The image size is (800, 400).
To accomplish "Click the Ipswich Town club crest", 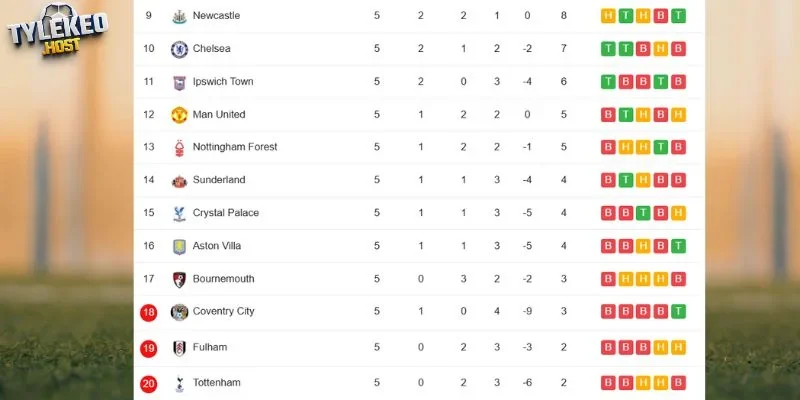I will pos(179,82).
